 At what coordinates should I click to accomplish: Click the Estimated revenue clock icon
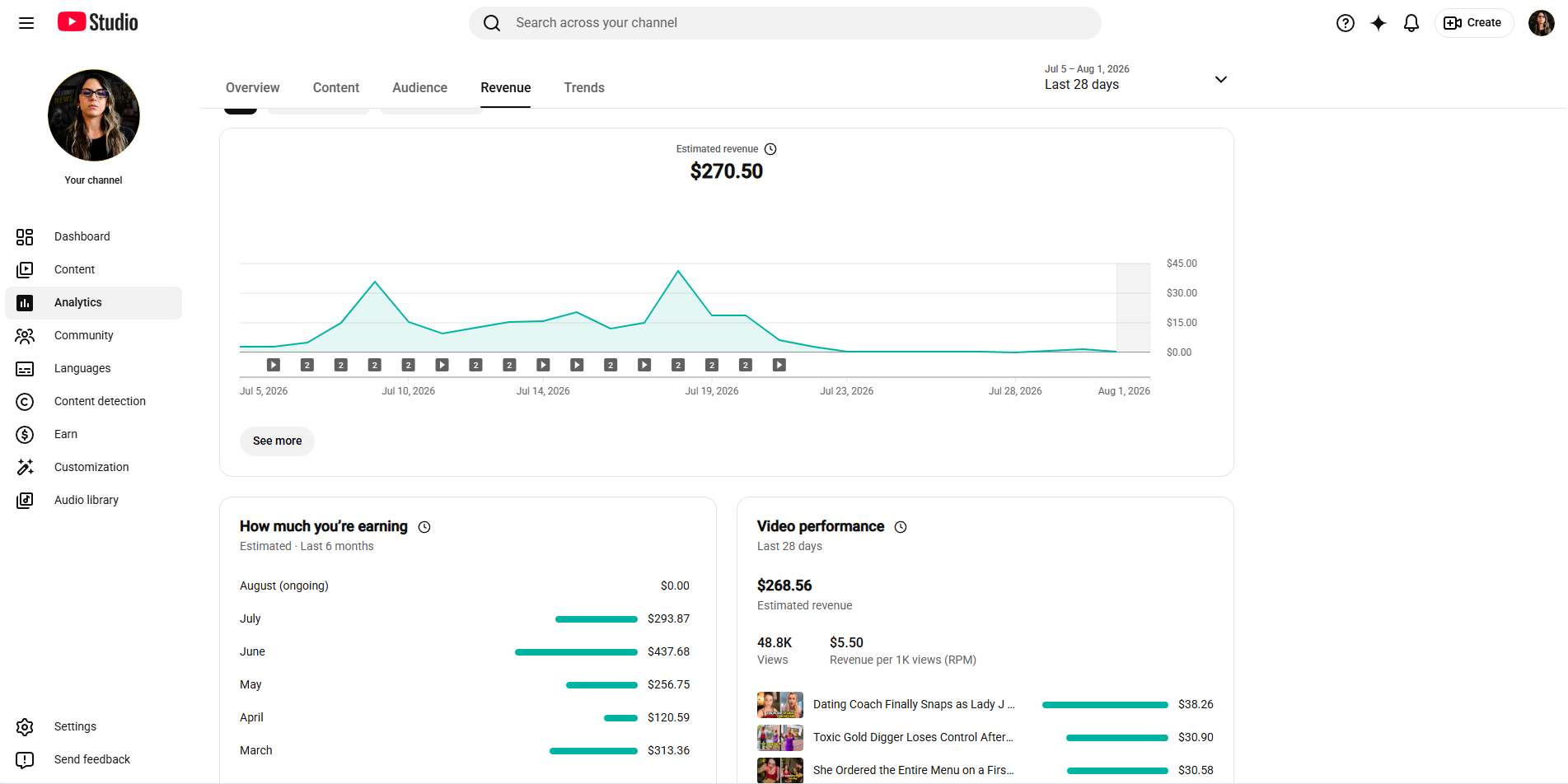[770, 149]
